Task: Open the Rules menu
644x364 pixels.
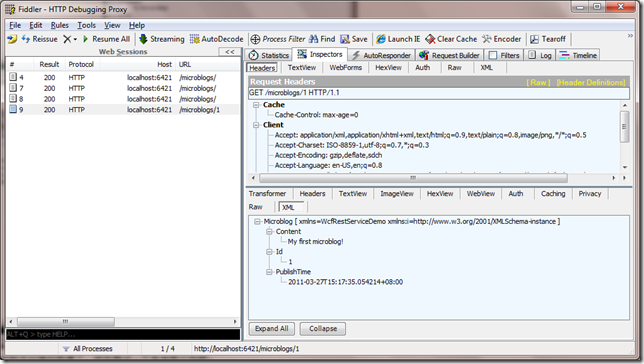Action: (60, 25)
